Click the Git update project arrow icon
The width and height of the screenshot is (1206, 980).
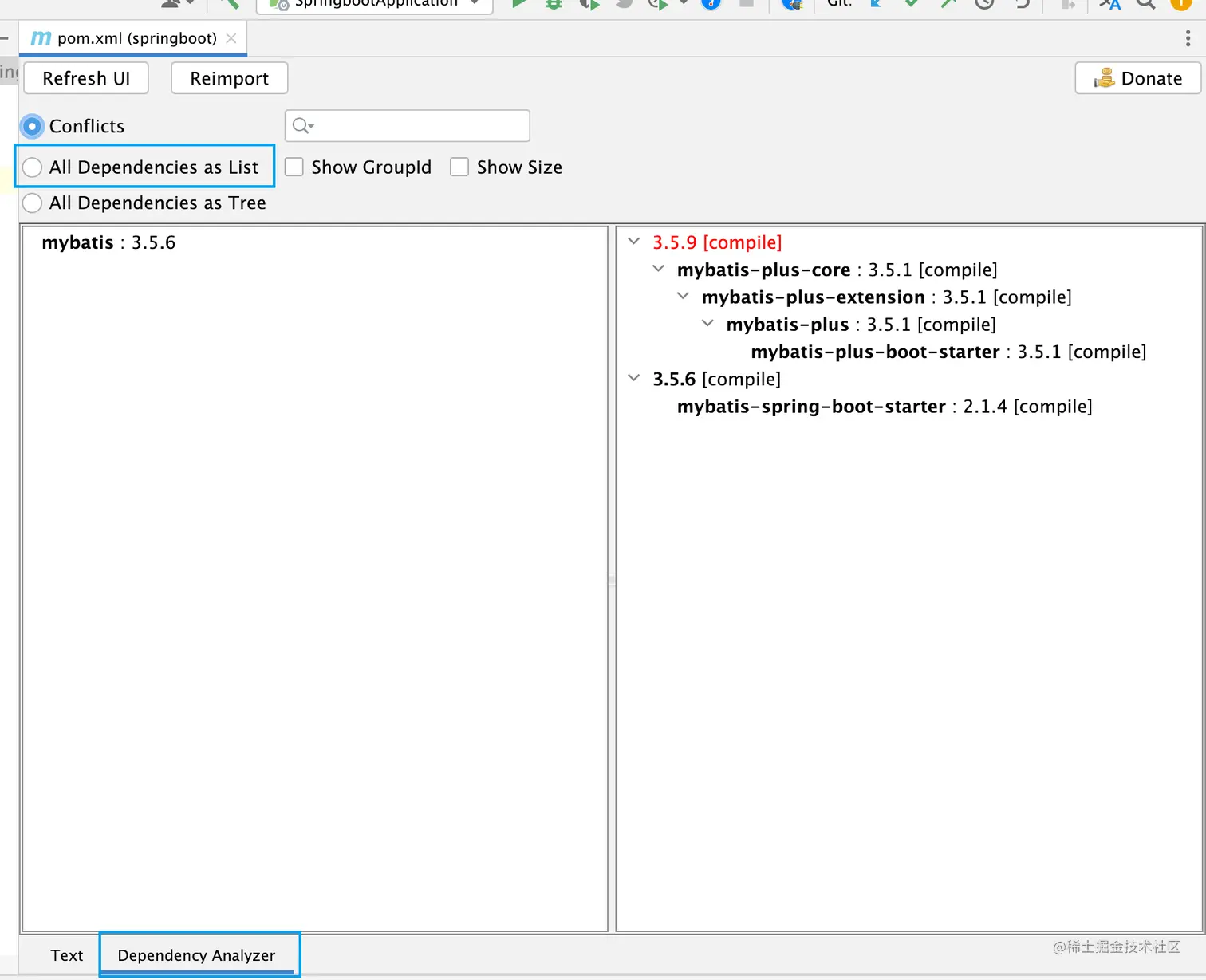pyautogui.click(x=876, y=2)
